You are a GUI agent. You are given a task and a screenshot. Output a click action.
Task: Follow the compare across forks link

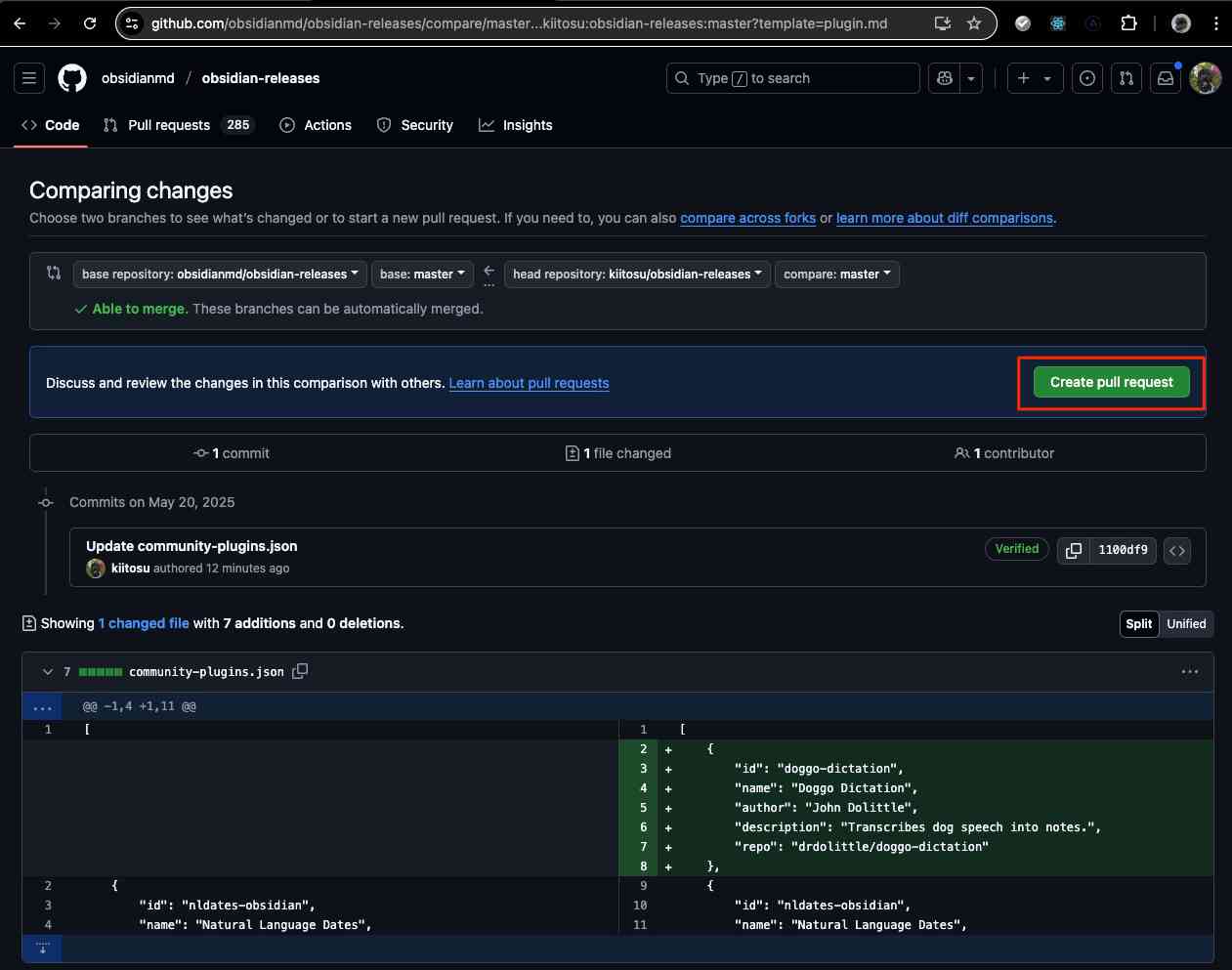tap(747, 218)
